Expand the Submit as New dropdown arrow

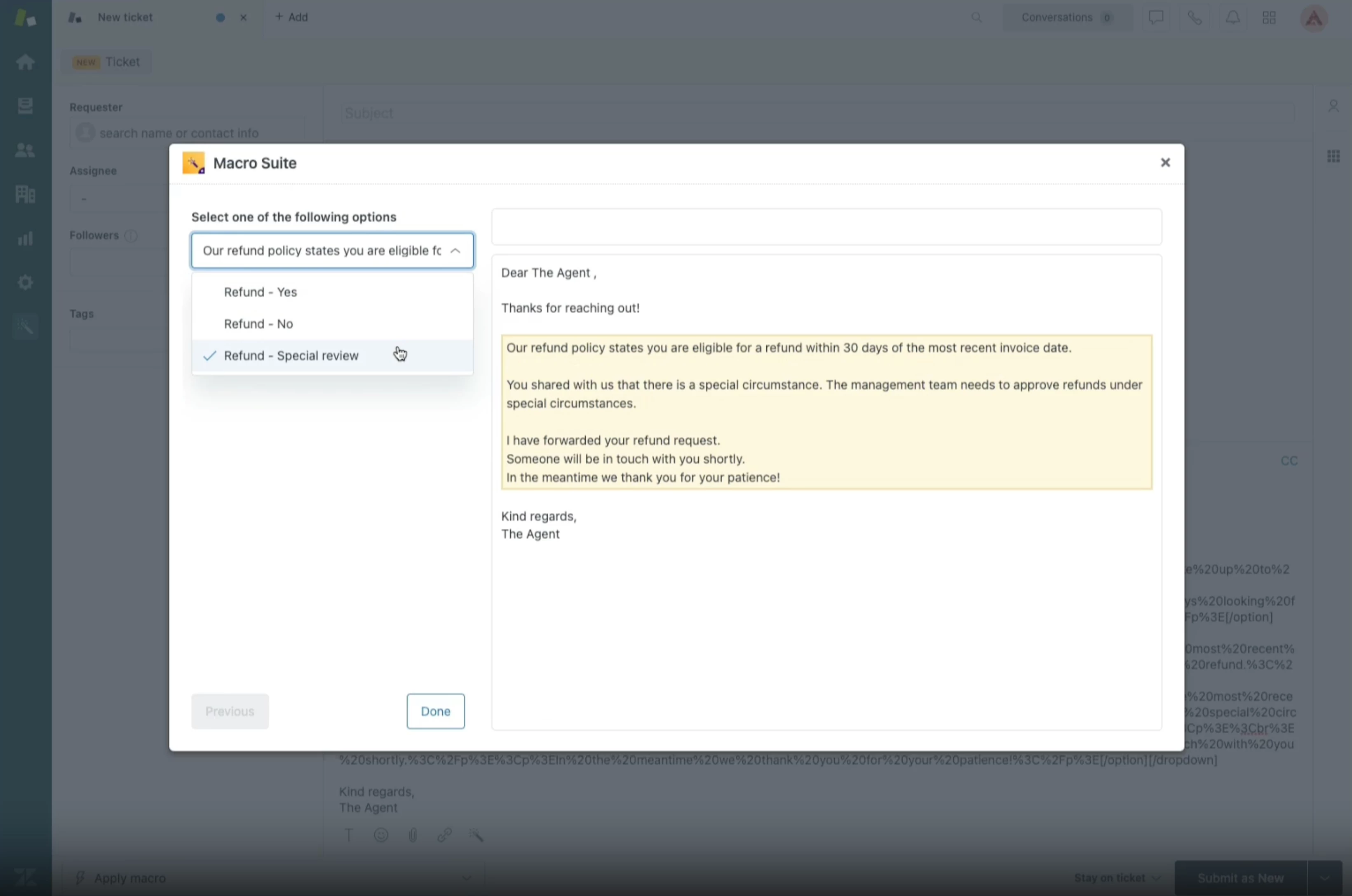click(x=1324, y=878)
